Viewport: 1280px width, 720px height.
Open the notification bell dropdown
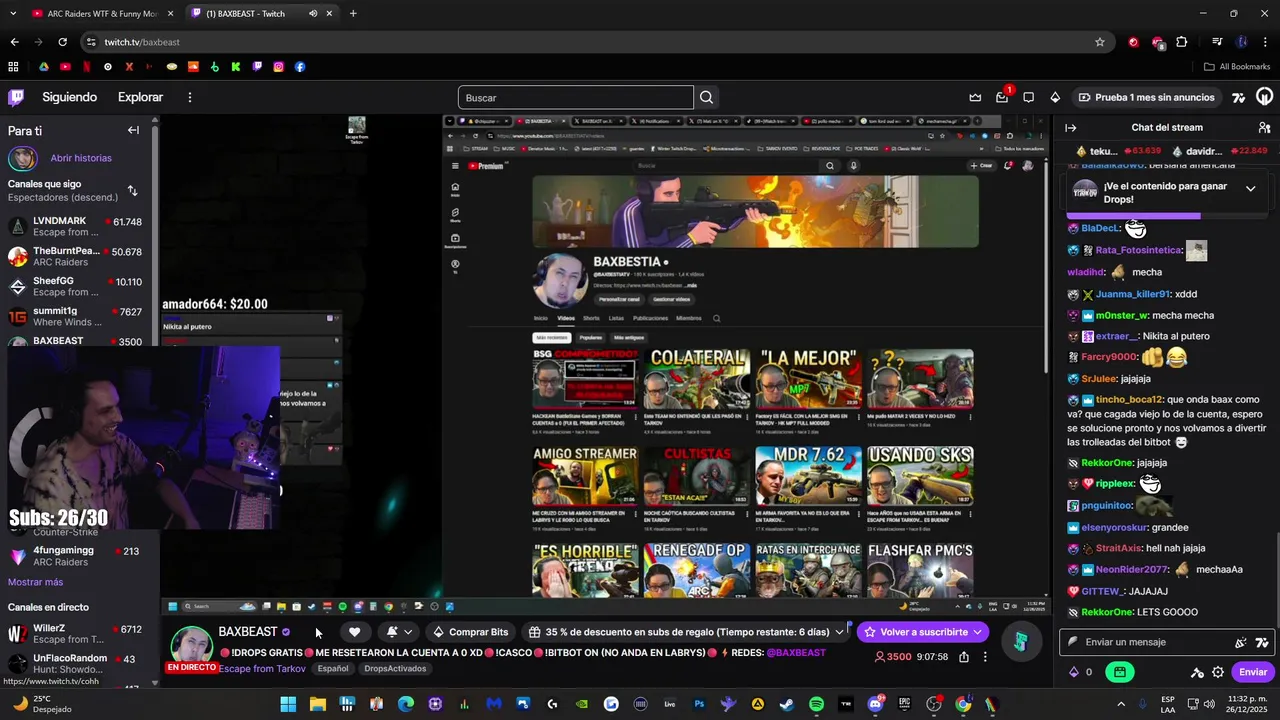tap(399, 632)
